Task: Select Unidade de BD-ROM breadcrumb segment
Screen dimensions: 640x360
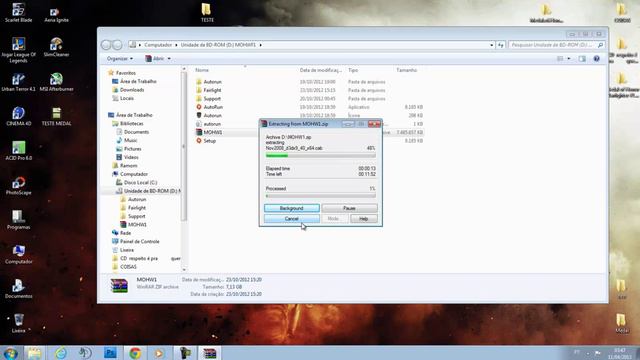Action: (218, 45)
